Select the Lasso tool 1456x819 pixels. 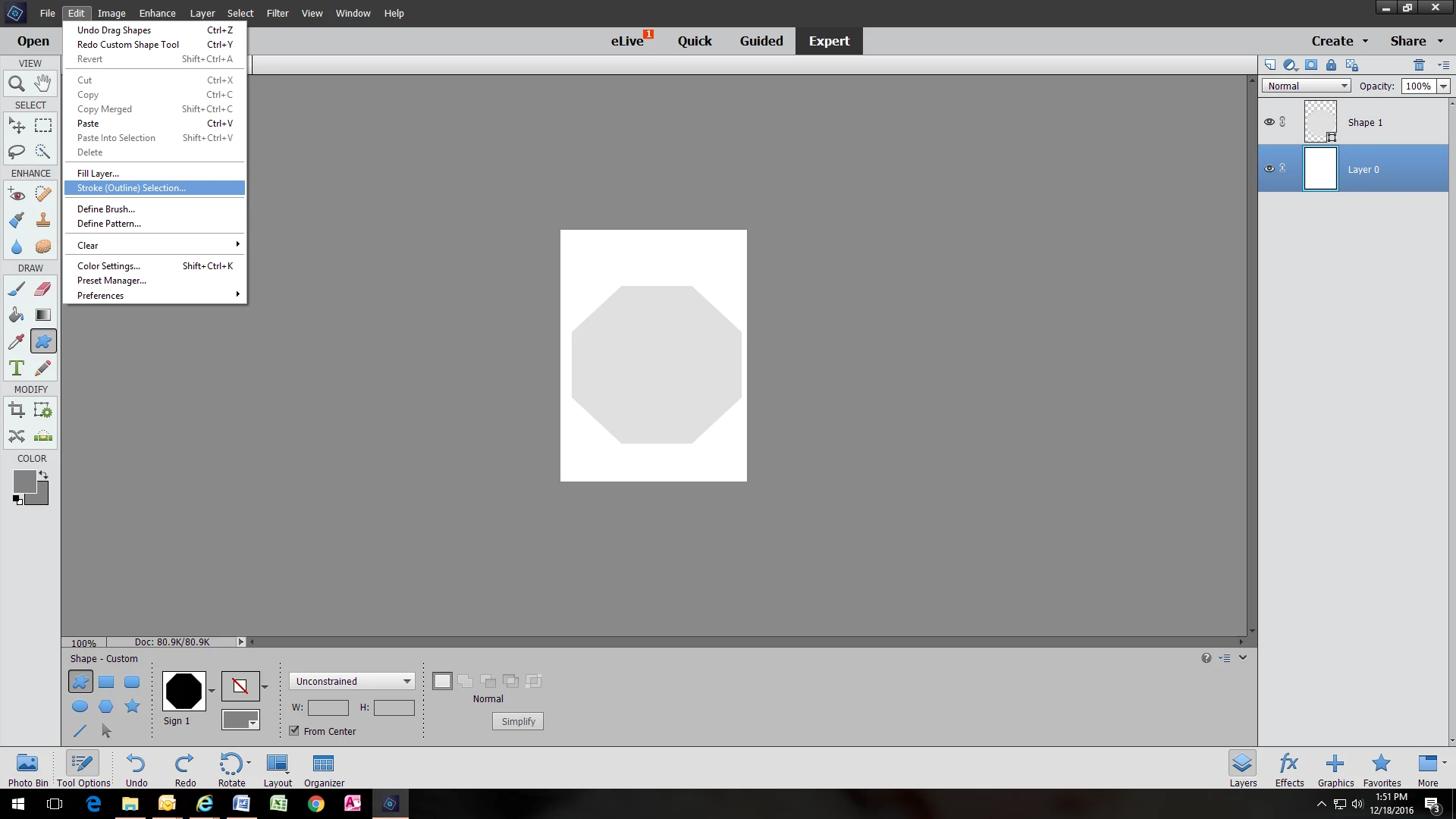[x=17, y=152]
